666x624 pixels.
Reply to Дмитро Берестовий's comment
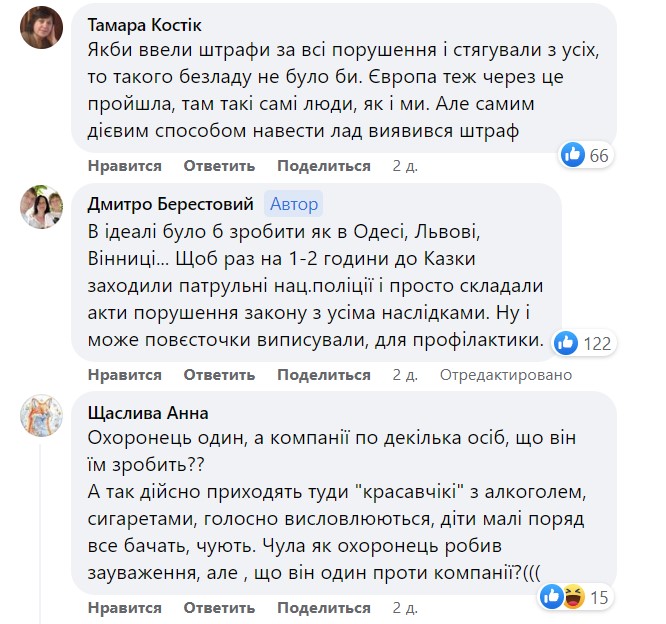tap(219, 374)
